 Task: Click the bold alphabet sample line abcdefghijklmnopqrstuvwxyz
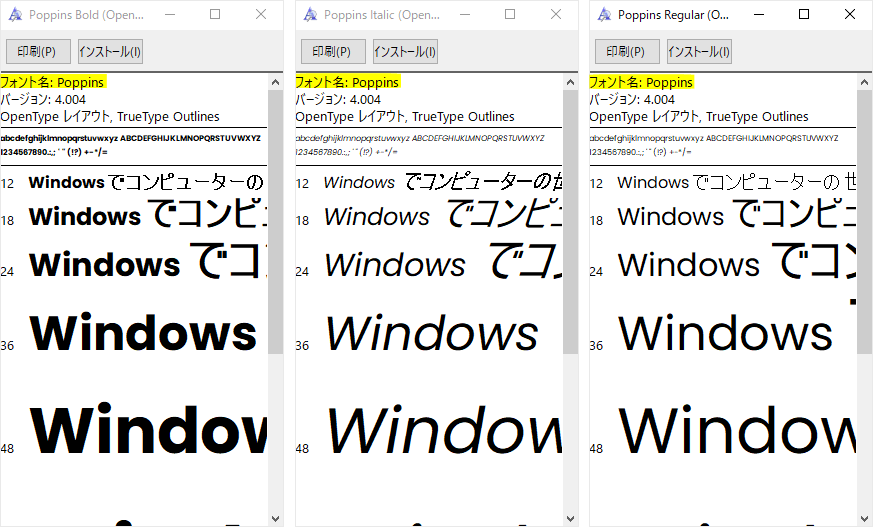pos(130,138)
